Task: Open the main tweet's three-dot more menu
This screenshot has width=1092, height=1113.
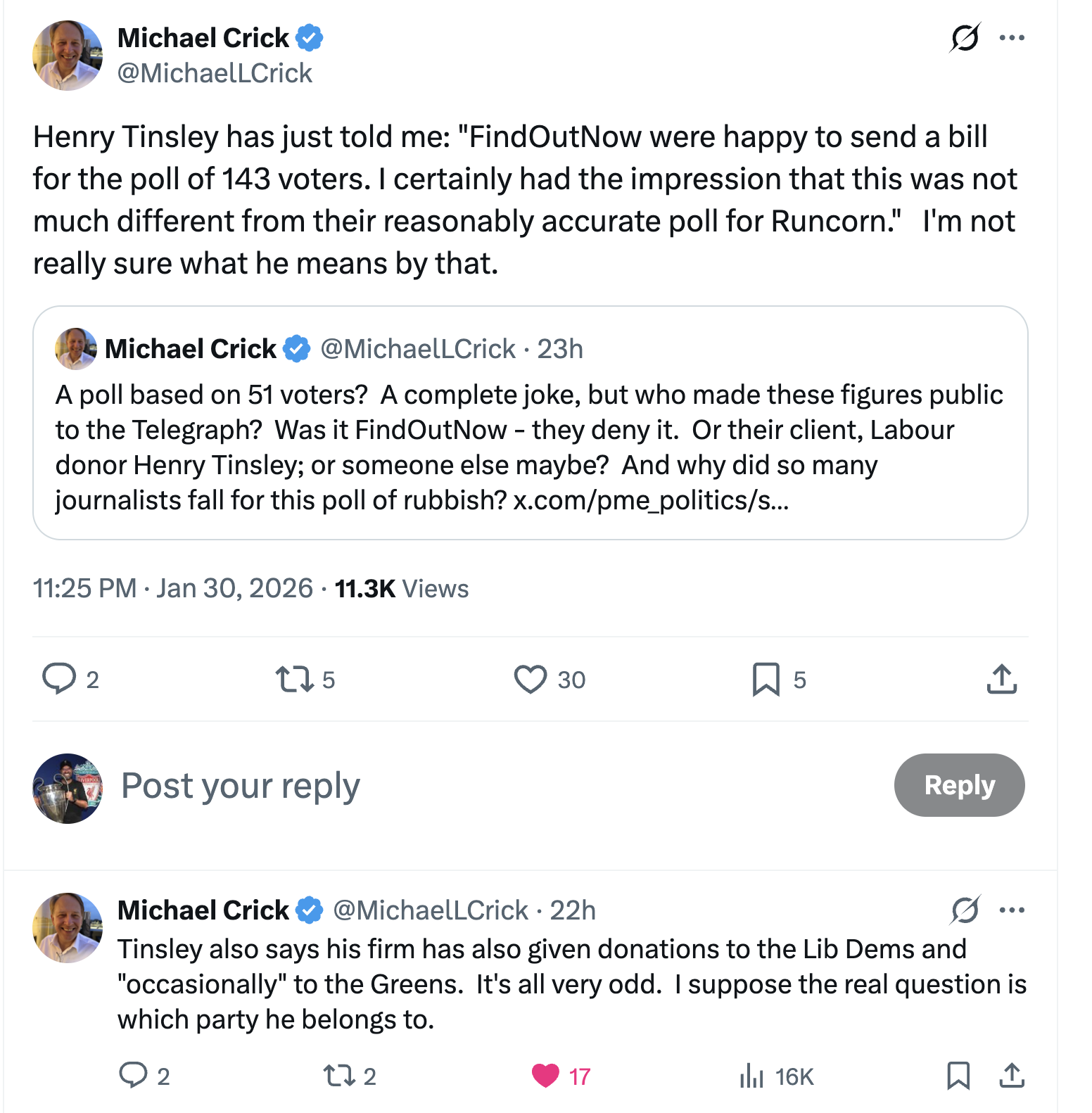Action: (x=1012, y=38)
